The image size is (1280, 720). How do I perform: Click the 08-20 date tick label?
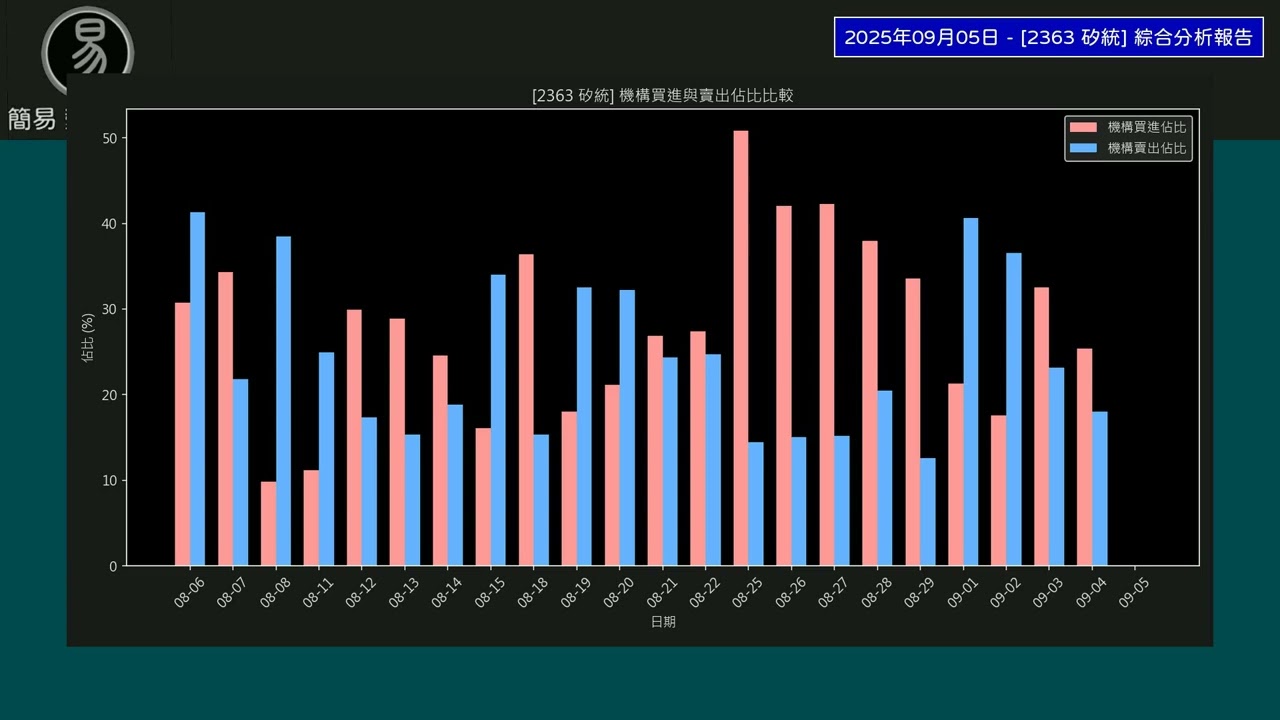[x=619, y=592]
